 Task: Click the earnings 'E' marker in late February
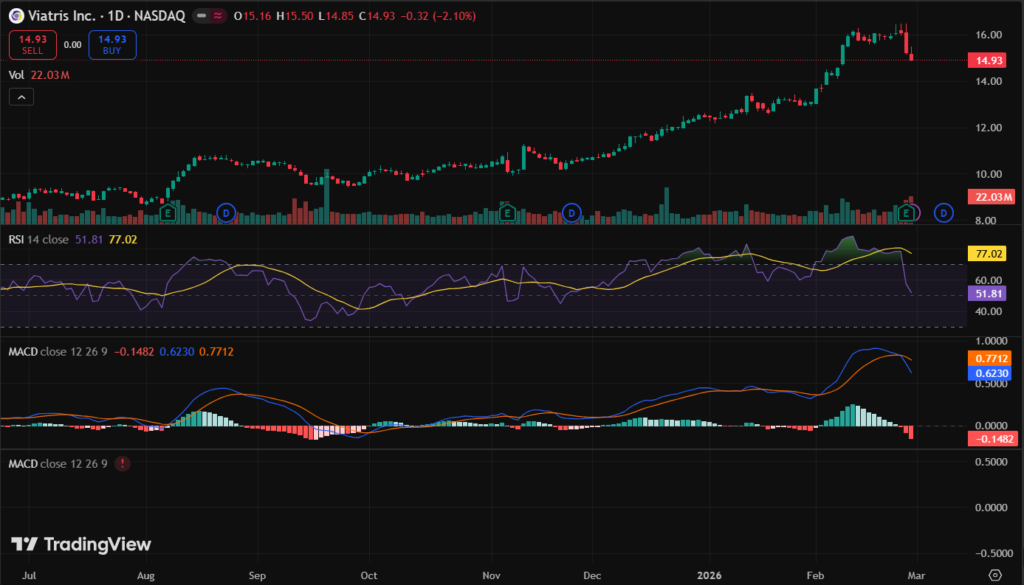pos(908,212)
